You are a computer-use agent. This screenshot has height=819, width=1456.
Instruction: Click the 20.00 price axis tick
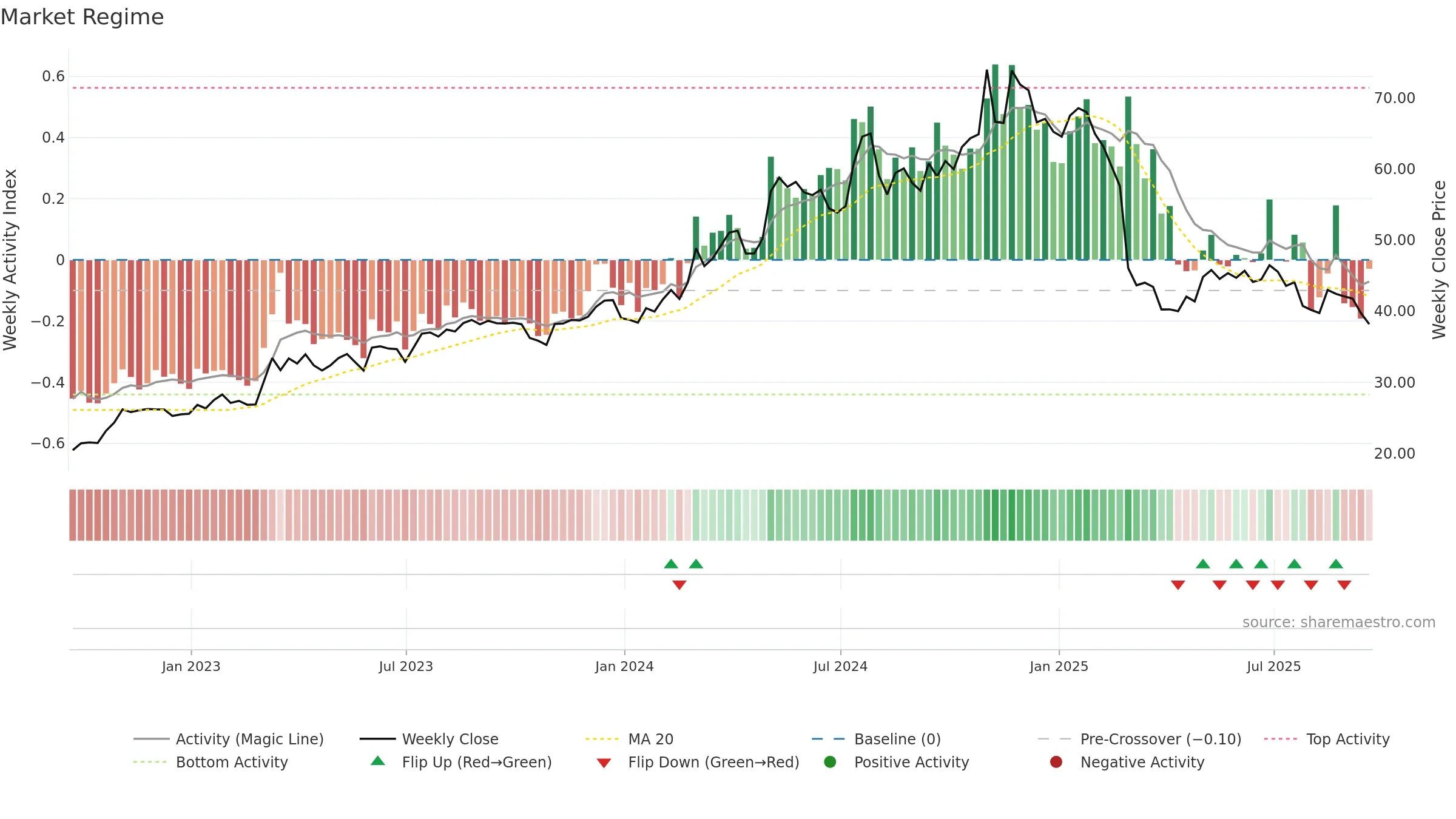click(1394, 453)
